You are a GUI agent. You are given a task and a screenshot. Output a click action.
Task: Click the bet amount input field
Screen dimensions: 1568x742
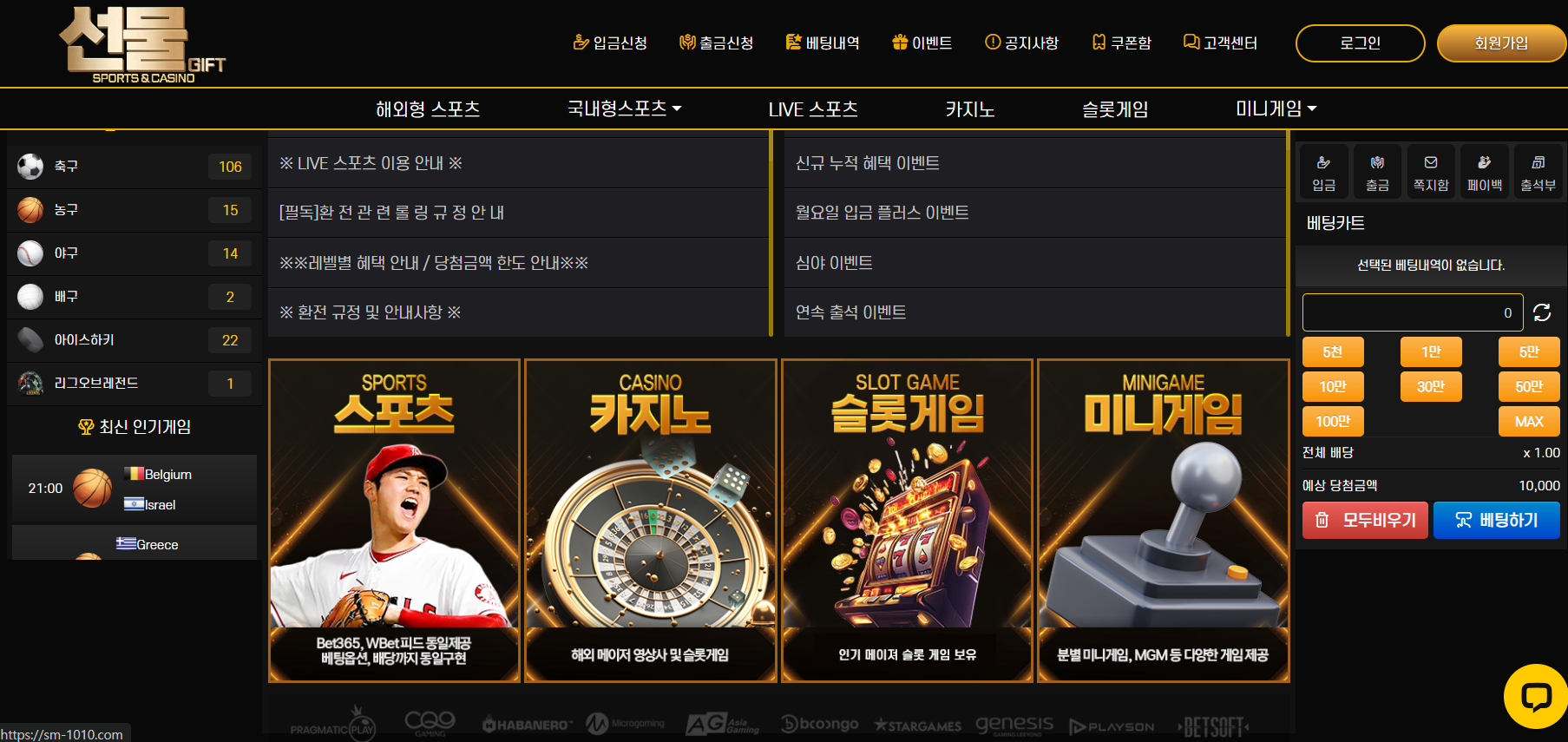1412,312
